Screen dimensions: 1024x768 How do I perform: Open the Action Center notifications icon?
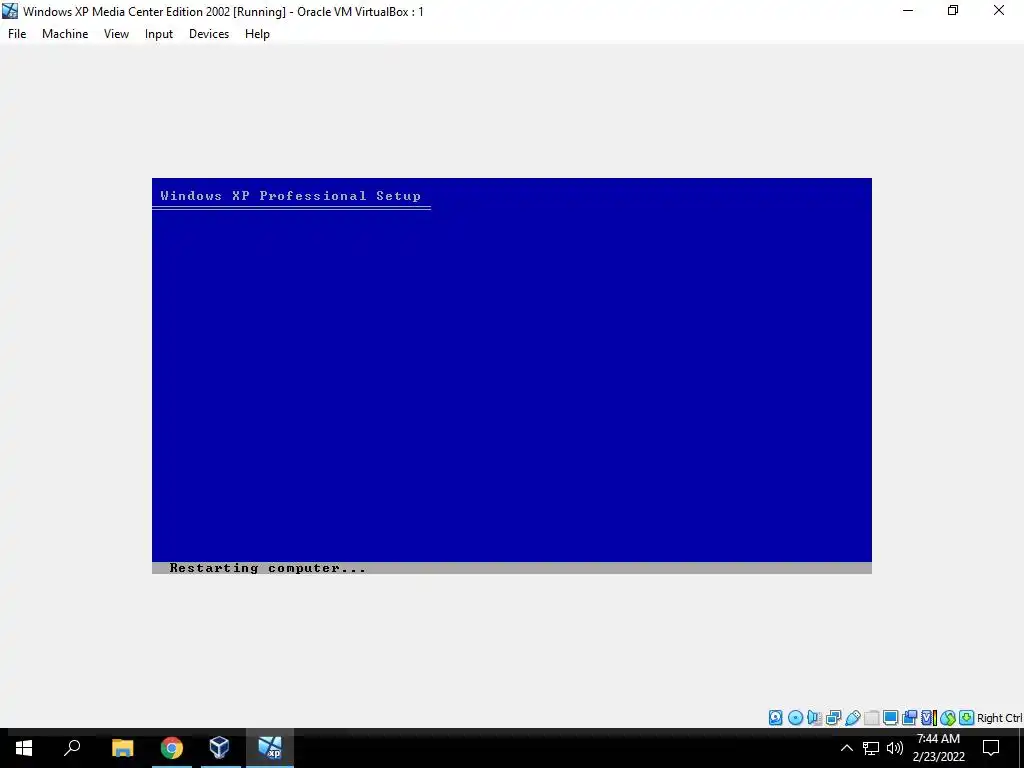coord(991,748)
